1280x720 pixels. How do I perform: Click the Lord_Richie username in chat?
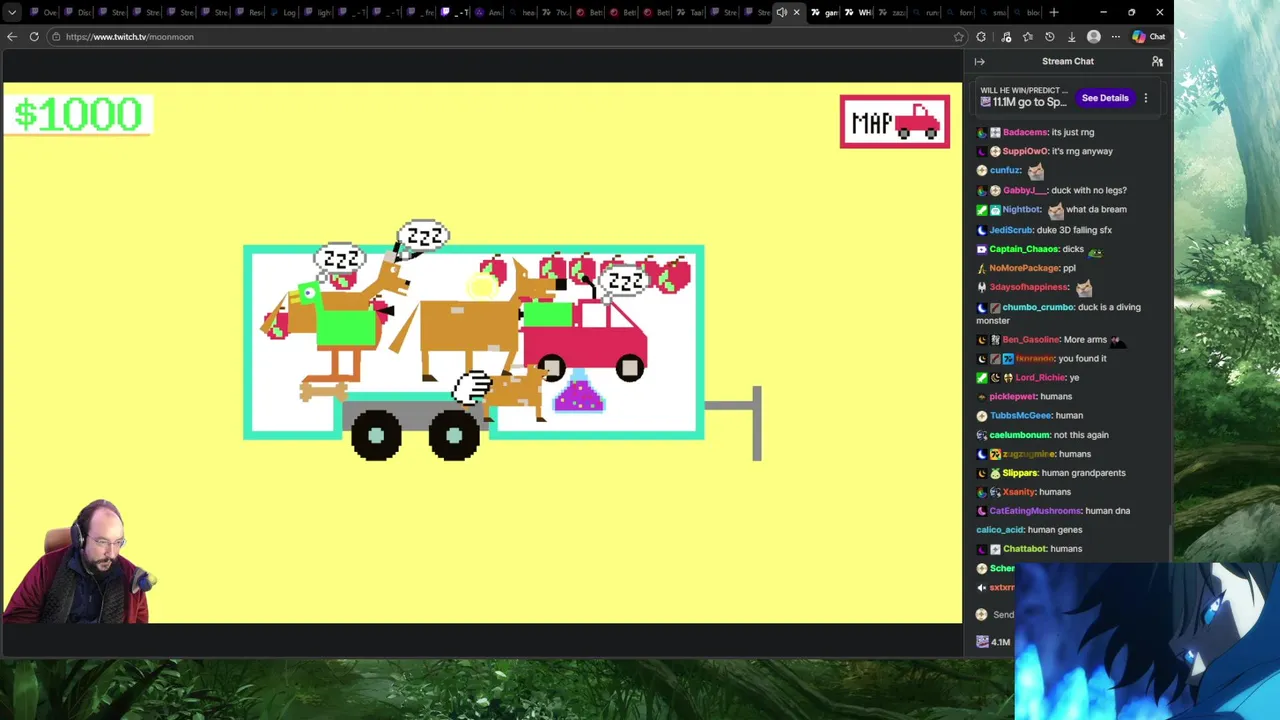click(1040, 378)
